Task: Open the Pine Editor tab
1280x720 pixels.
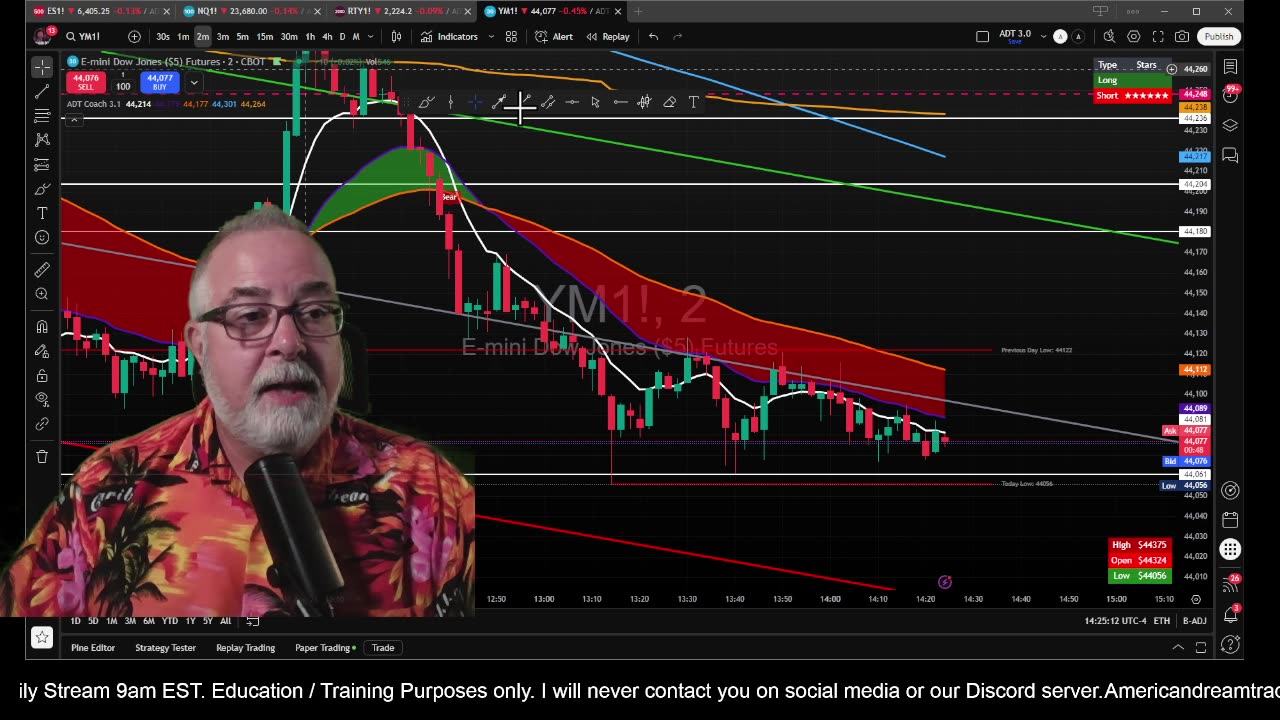Action: 93,648
